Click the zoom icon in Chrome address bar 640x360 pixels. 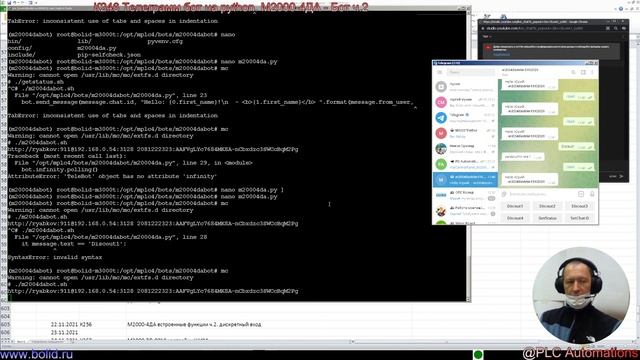coord(616,29)
